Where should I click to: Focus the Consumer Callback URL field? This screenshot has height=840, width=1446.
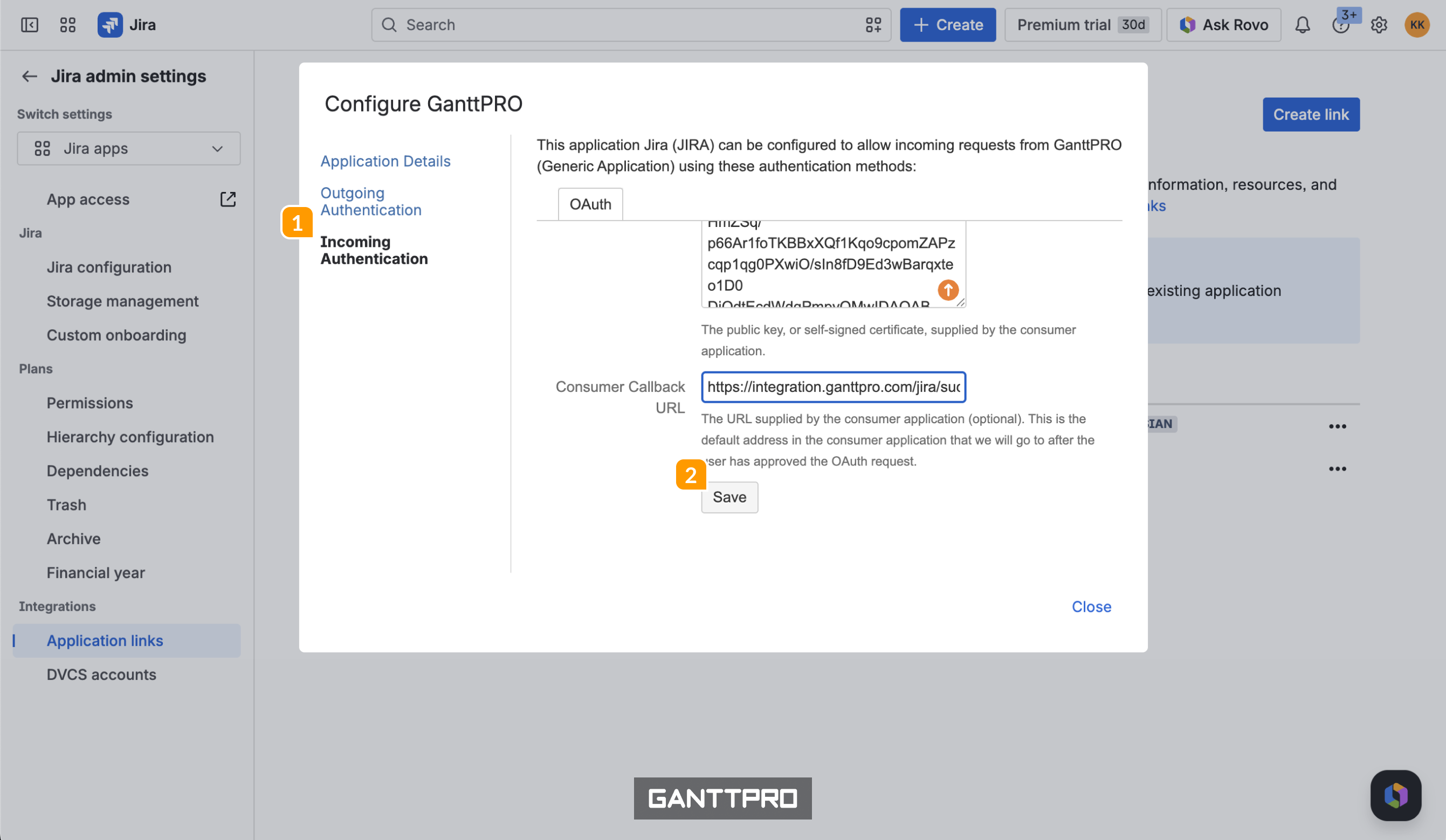tap(834, 387)
